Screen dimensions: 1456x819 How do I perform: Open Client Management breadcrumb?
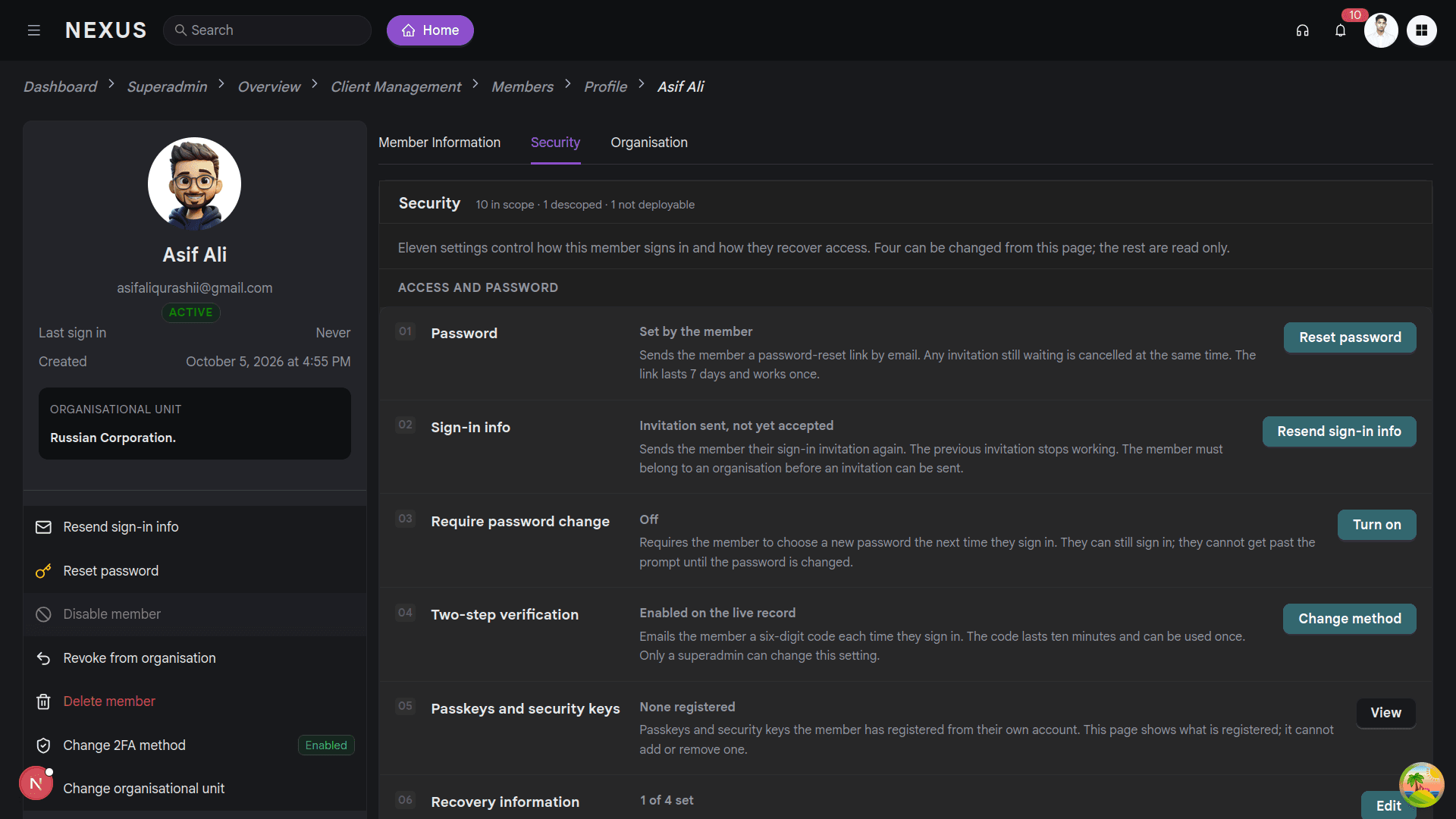click(x=396, y=86)
